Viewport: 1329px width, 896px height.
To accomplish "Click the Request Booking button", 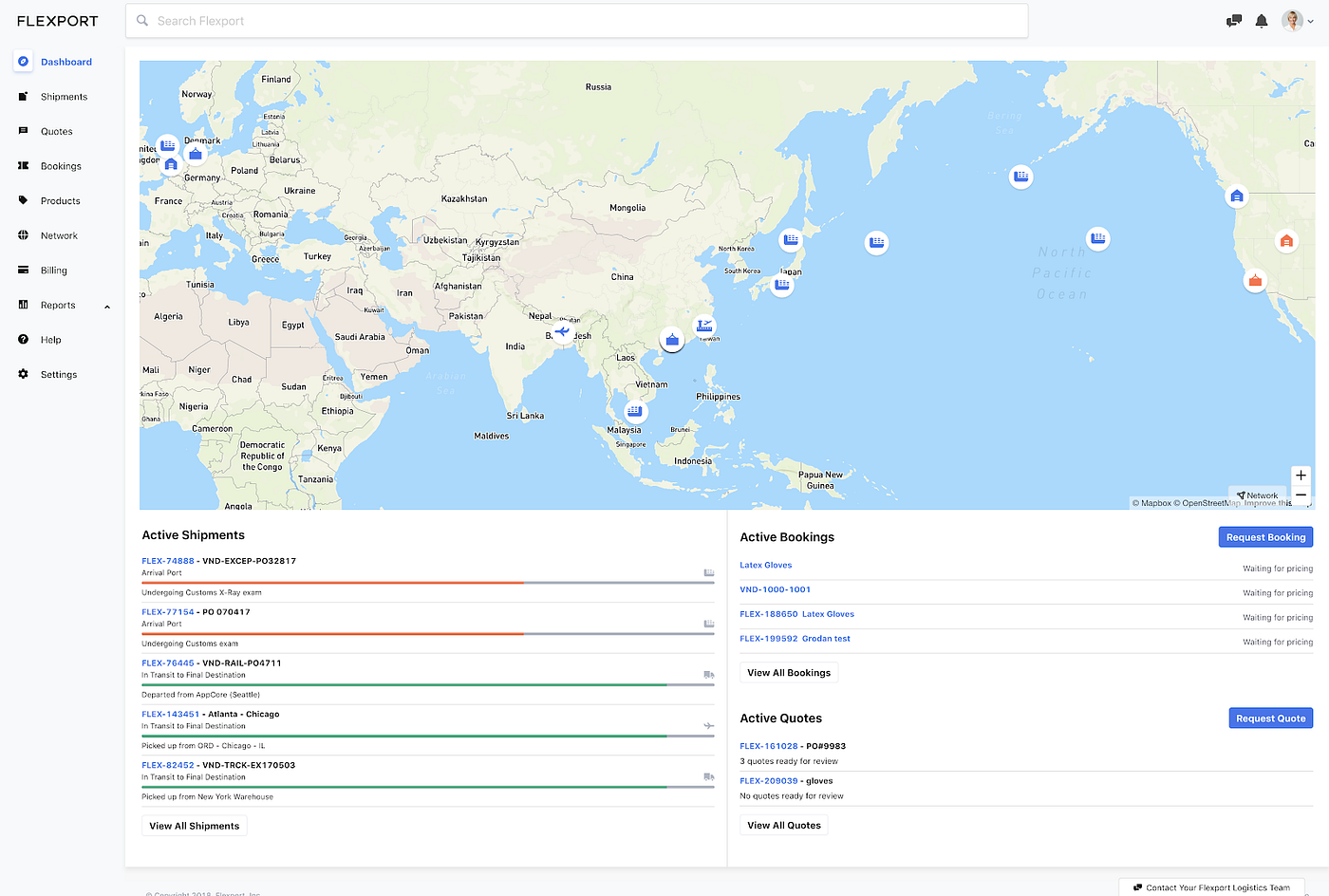I will [1265, 536].
